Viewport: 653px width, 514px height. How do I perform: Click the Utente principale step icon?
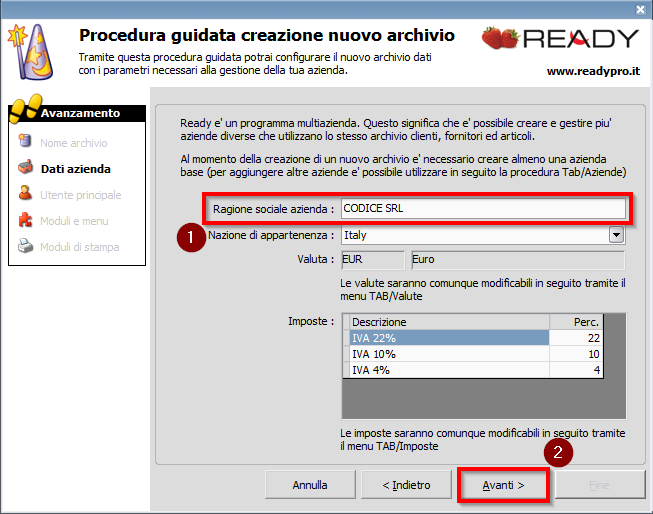25,195
